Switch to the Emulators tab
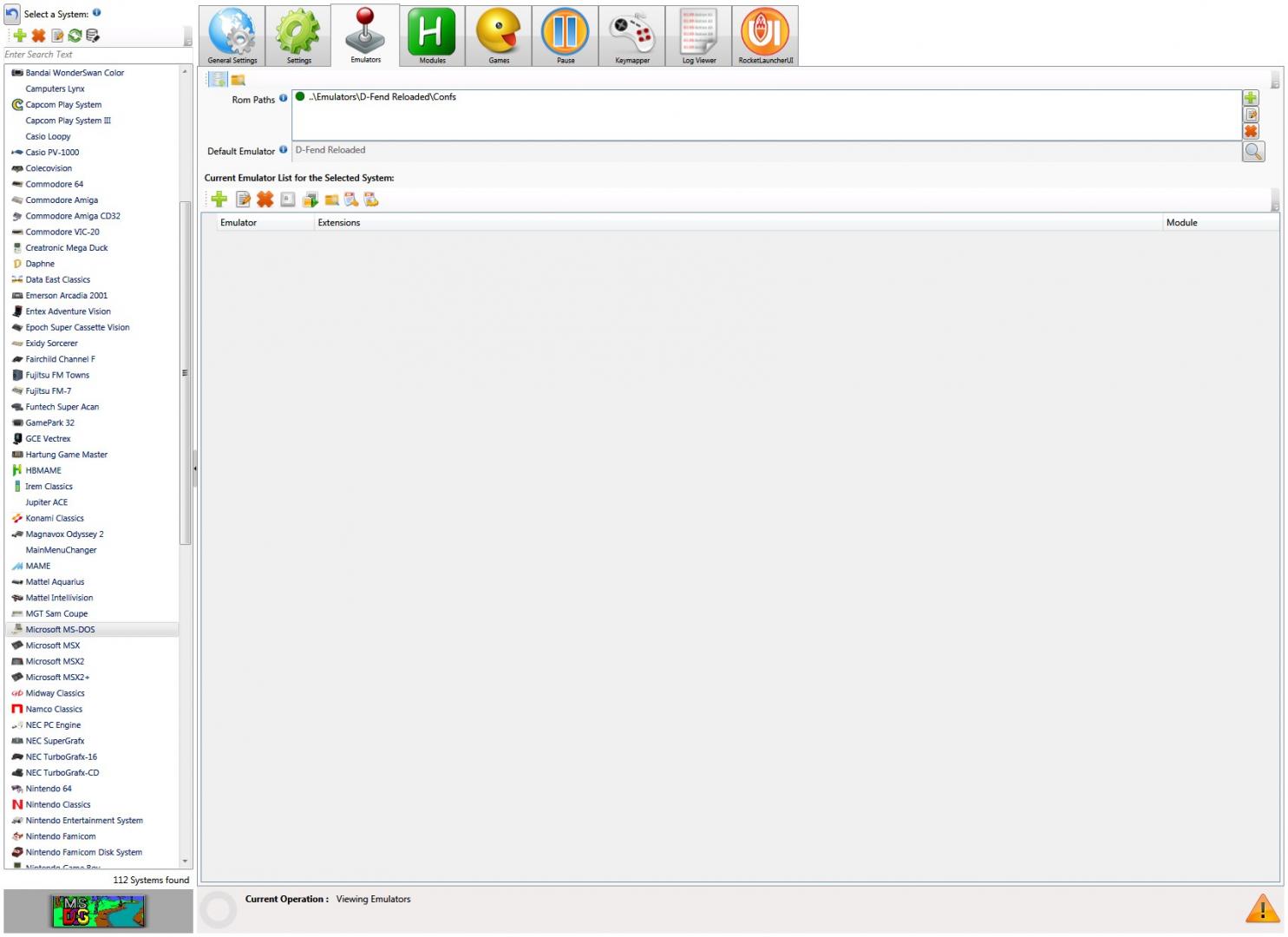Screen dimensions: 1288x937 [365, 35]
